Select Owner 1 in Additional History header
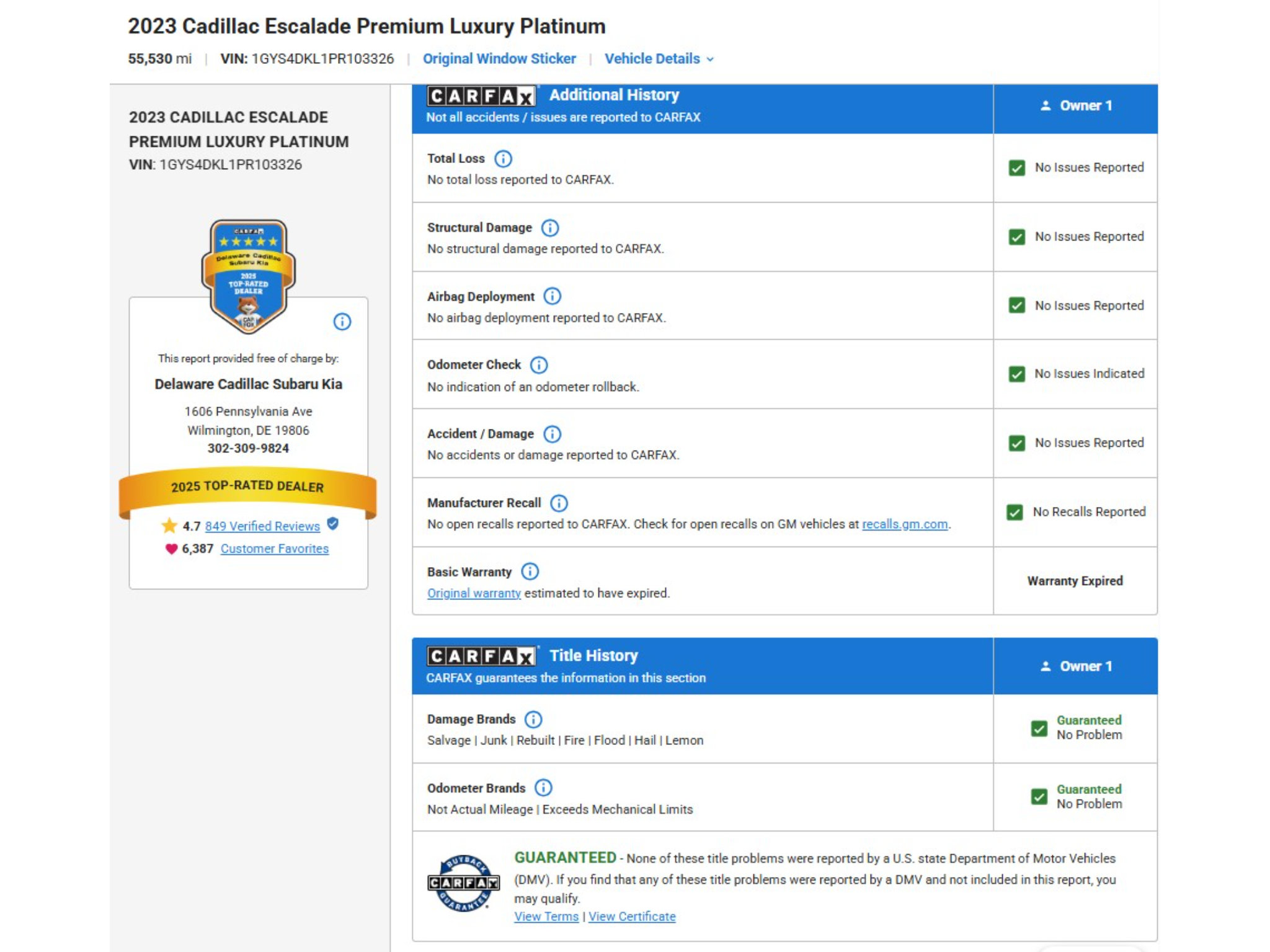The height and width of the screenshot is (952, 1270). point(1076,106)
